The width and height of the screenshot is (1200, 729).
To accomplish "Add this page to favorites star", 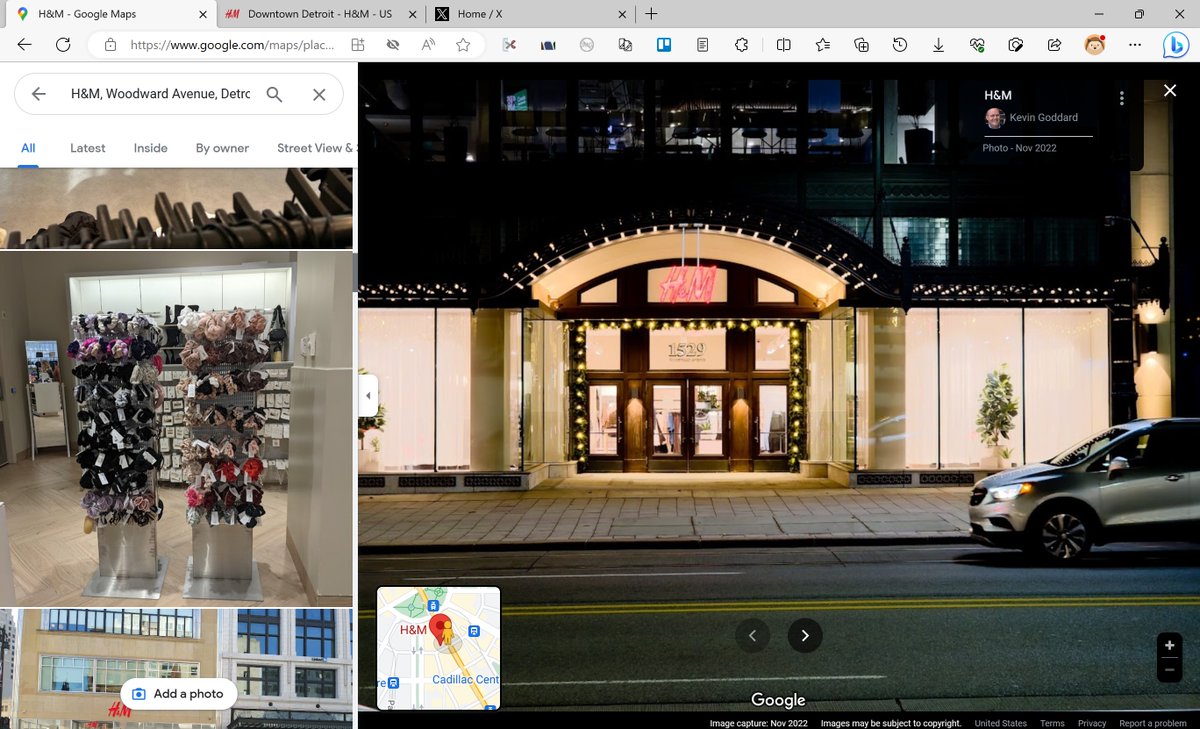I will point(463,45).
